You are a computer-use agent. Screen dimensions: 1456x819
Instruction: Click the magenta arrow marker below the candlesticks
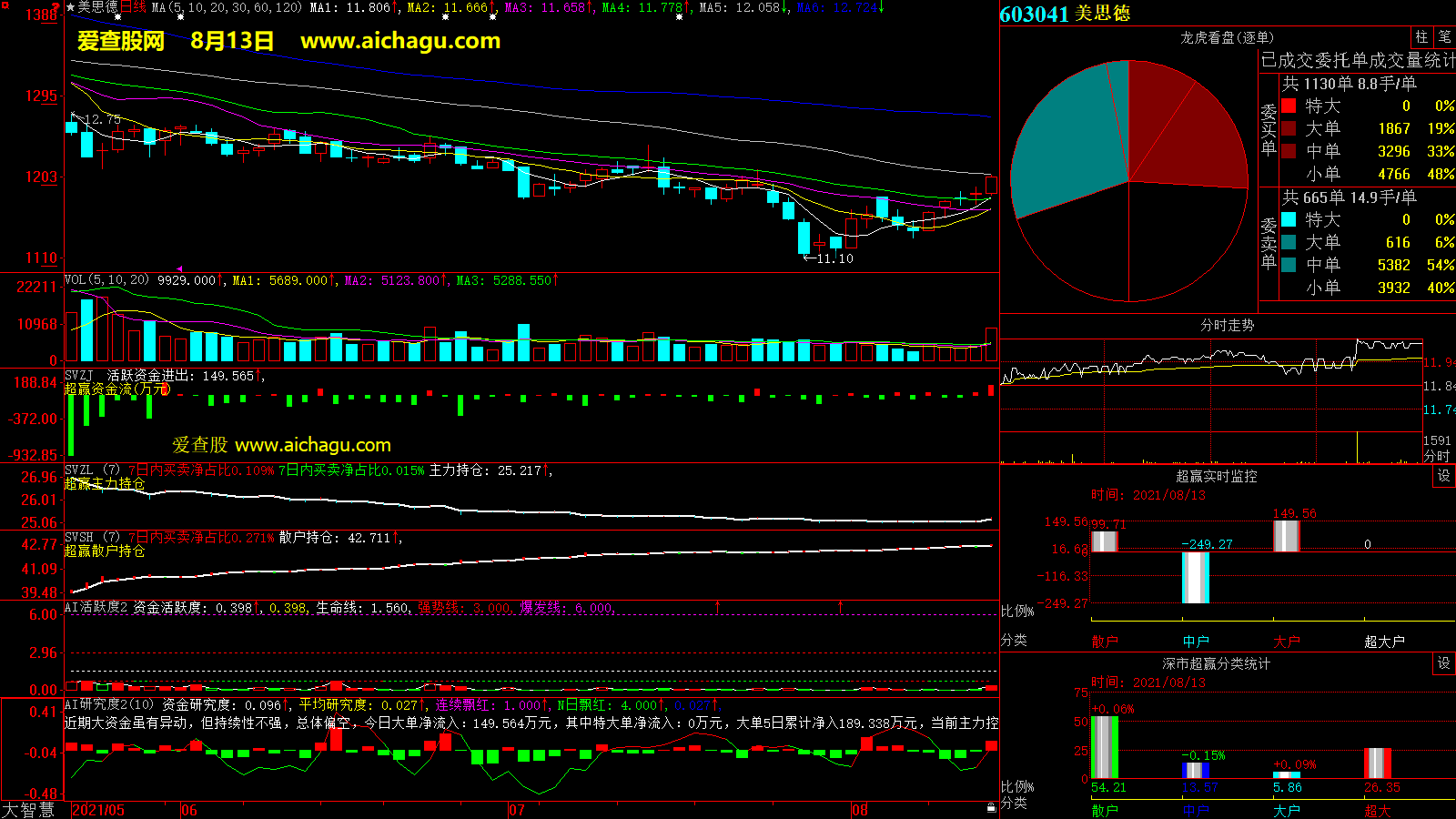pos(179,268)
